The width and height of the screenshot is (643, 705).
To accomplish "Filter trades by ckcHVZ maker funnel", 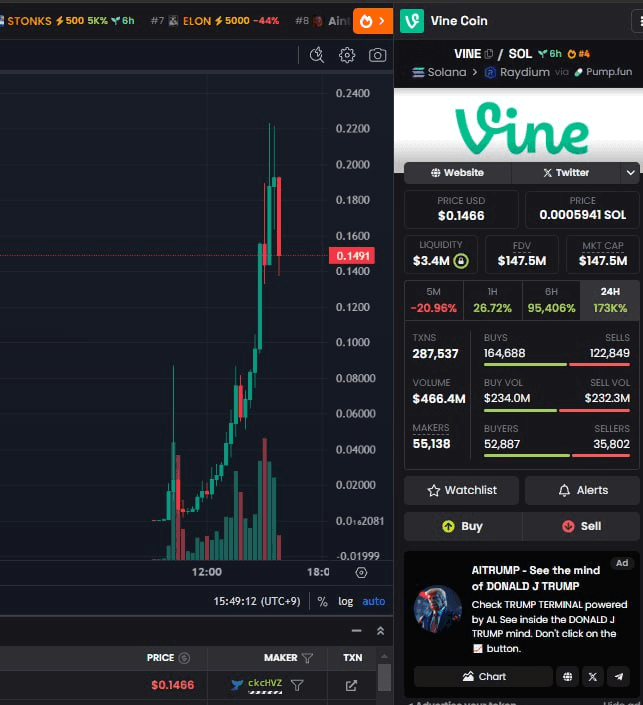I will 297,685.
